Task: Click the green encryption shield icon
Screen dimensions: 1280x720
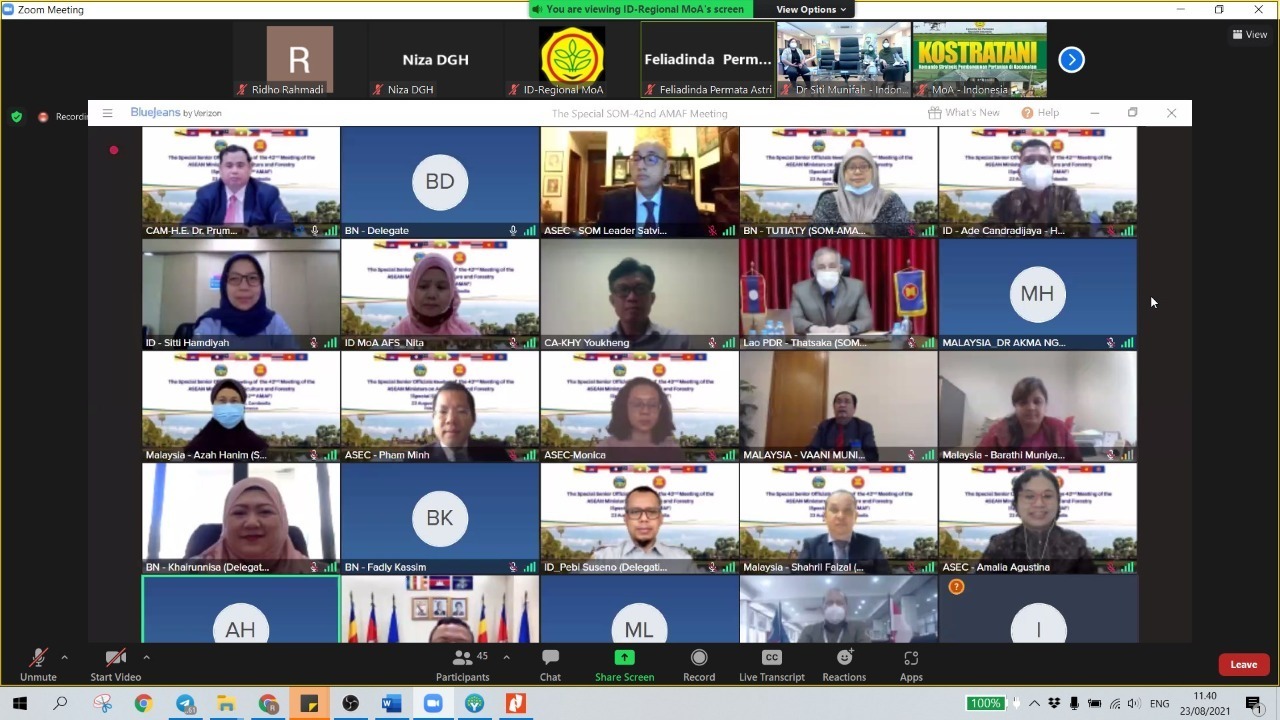Action: [16, 116]
